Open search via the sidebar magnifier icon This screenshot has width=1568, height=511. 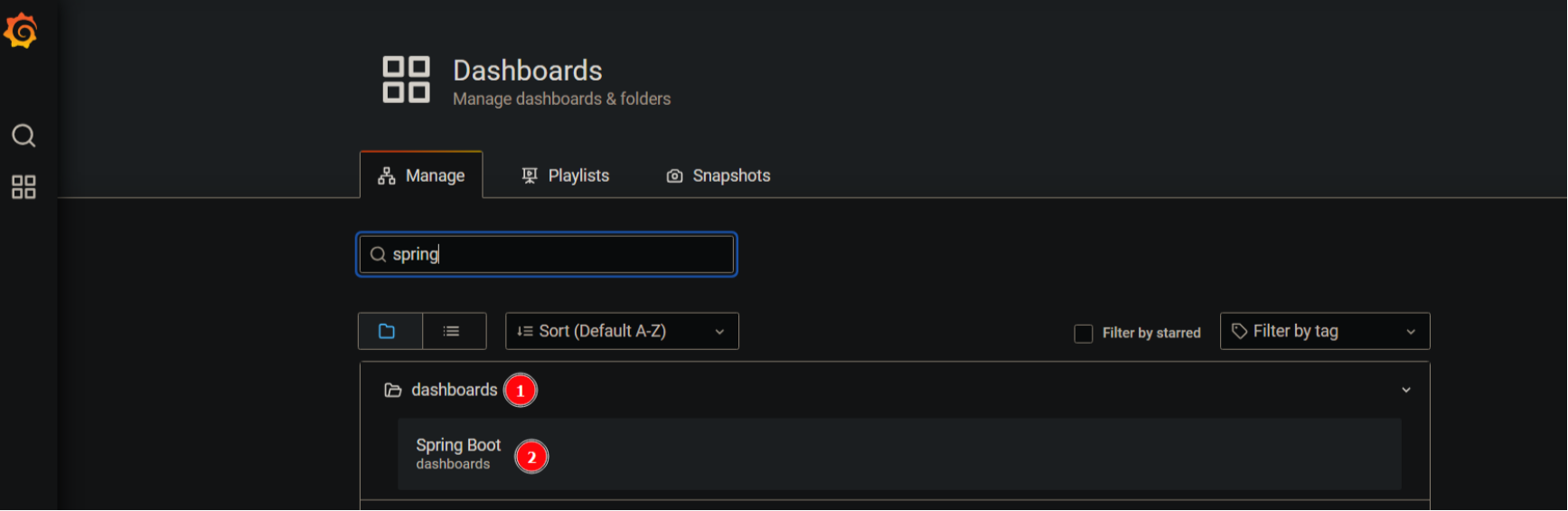click(23, 136)
